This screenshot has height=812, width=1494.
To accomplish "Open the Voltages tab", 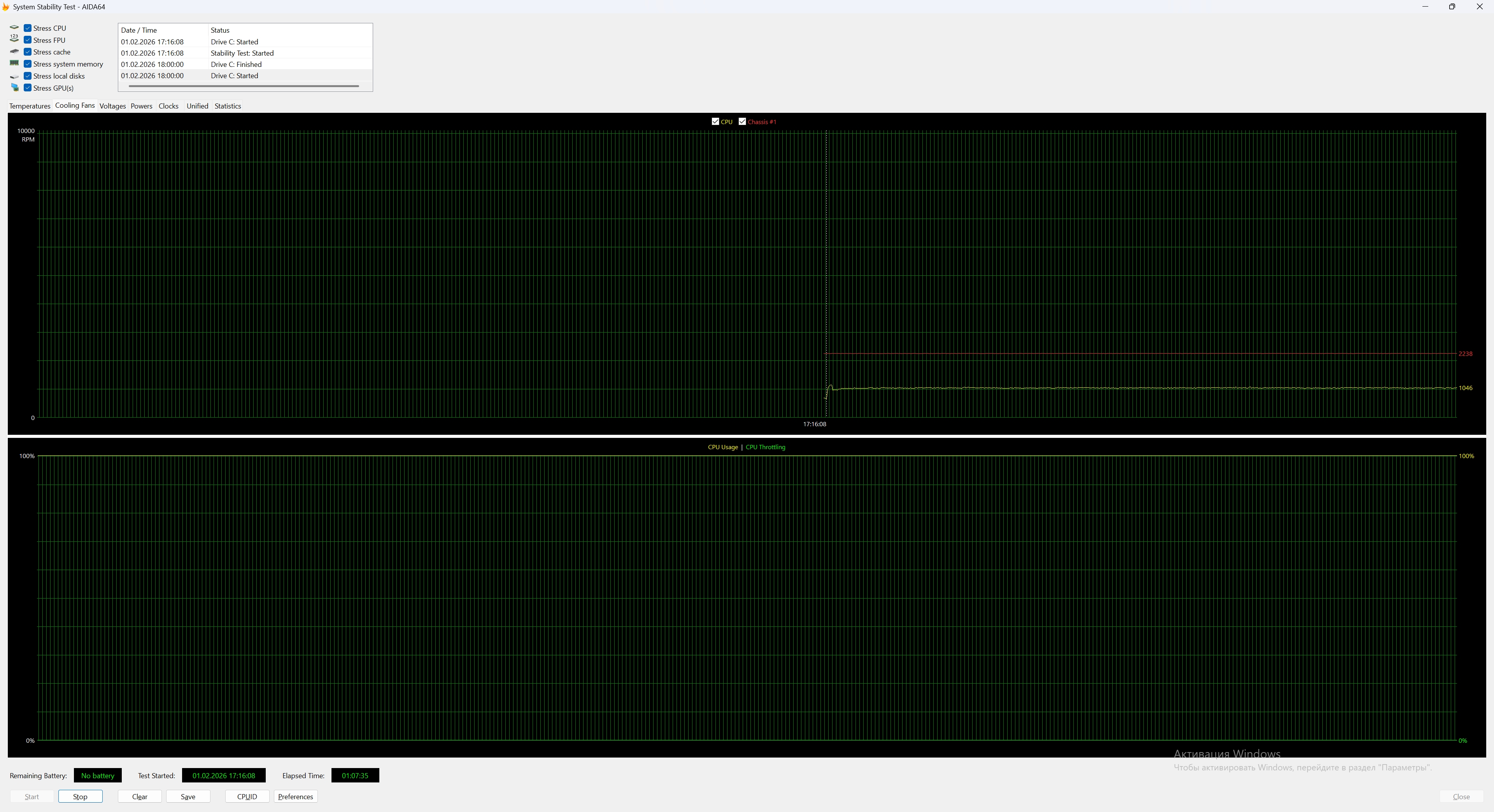I will [x=112, y=106].
